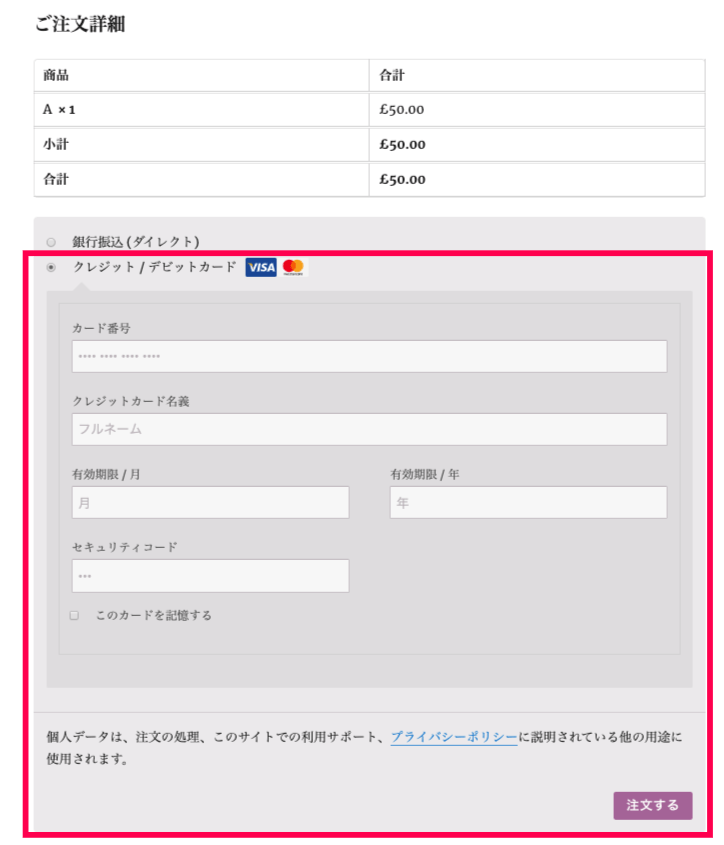
Task: Focus the クレジットカード名義 full name field
Action: point(369,429)
